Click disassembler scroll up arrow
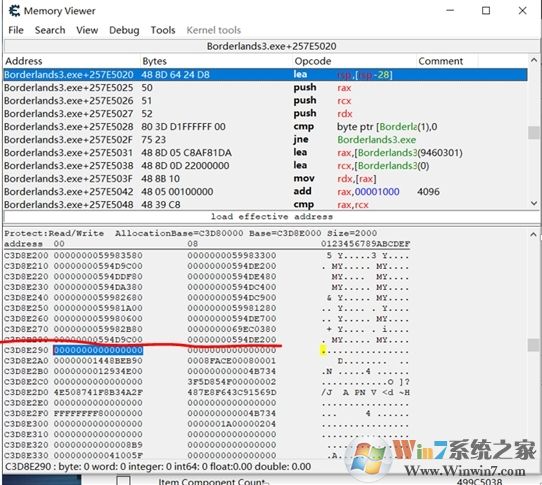The height and width of the screenshot is (485, 542). click(534, 60)
